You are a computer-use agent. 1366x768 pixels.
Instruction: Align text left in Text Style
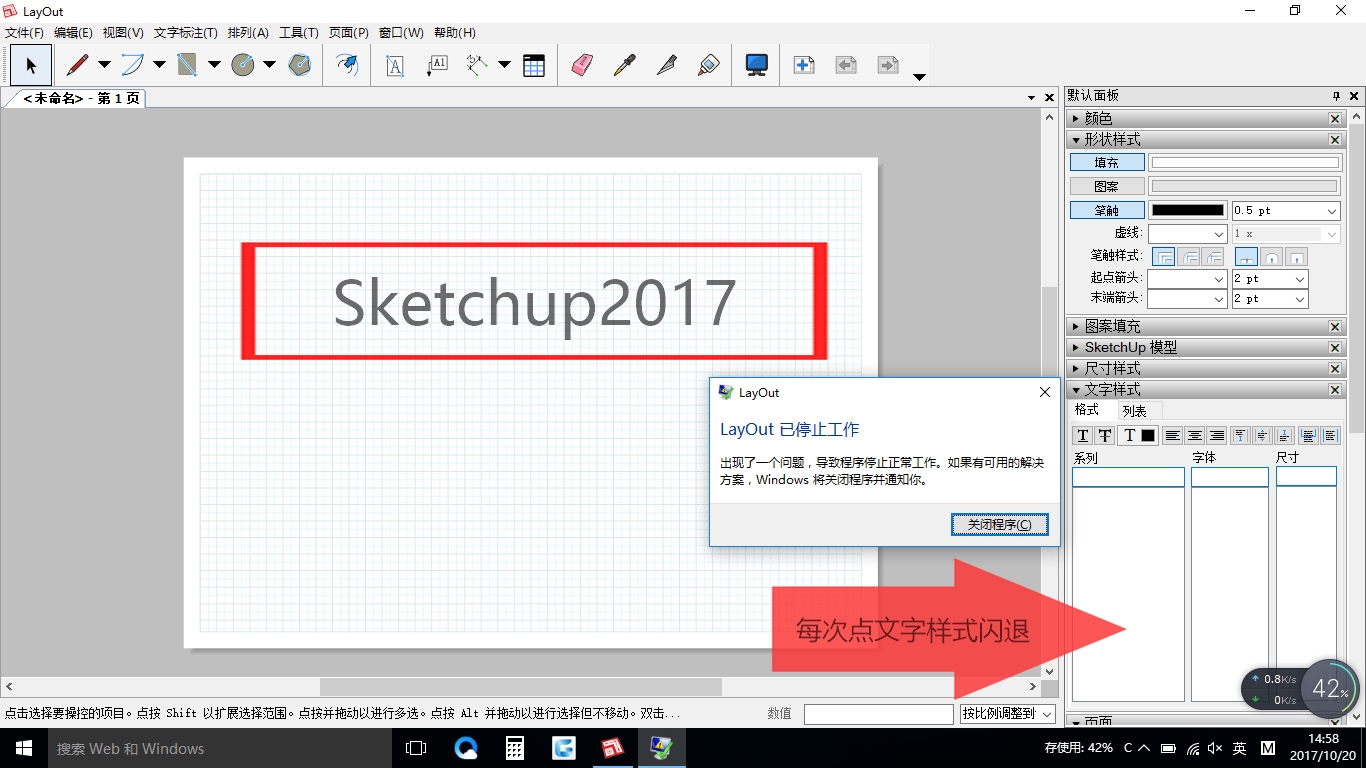pyautogui.click(x=1172, y=435)
